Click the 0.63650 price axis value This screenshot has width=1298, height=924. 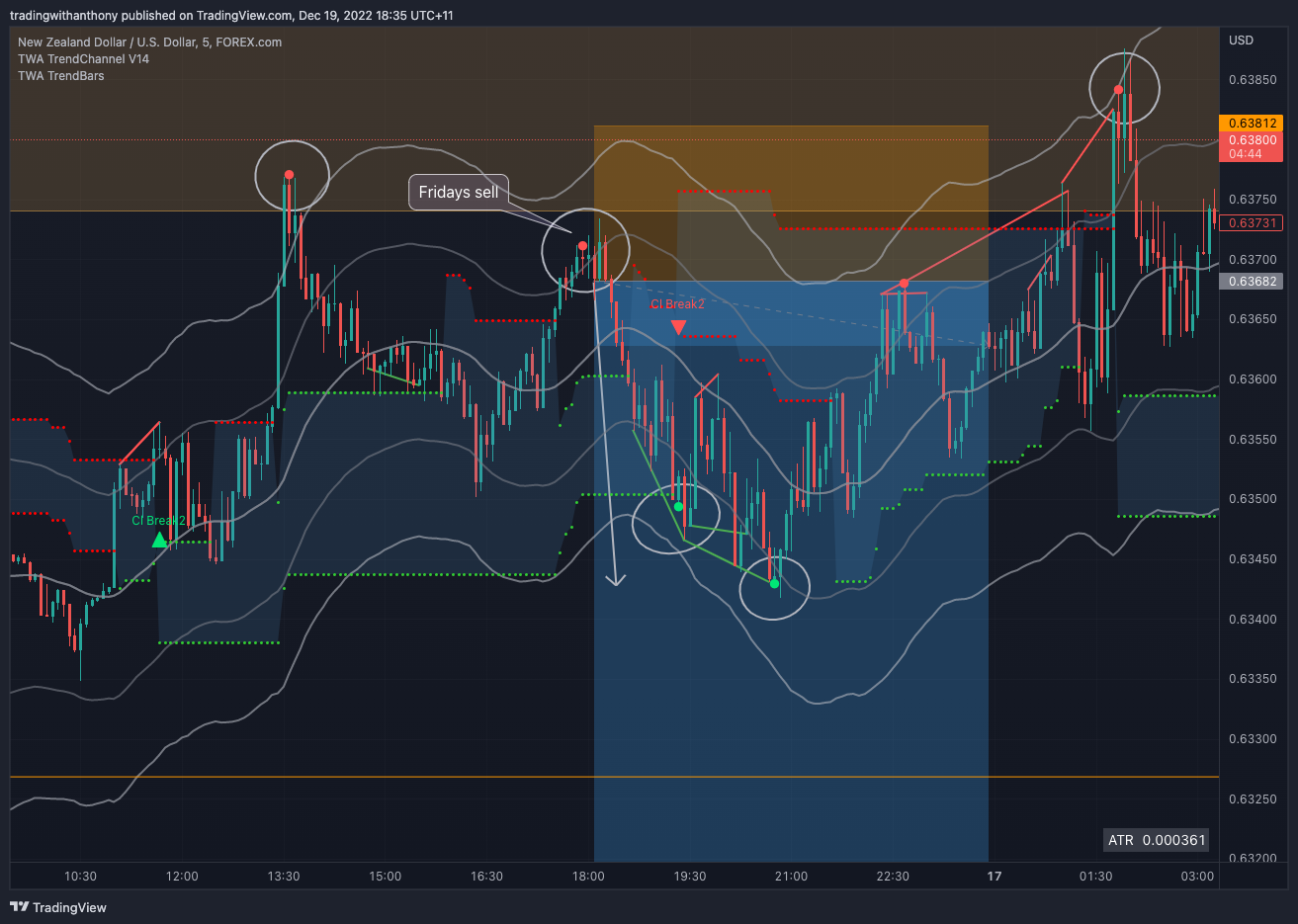click(1253, 319)
